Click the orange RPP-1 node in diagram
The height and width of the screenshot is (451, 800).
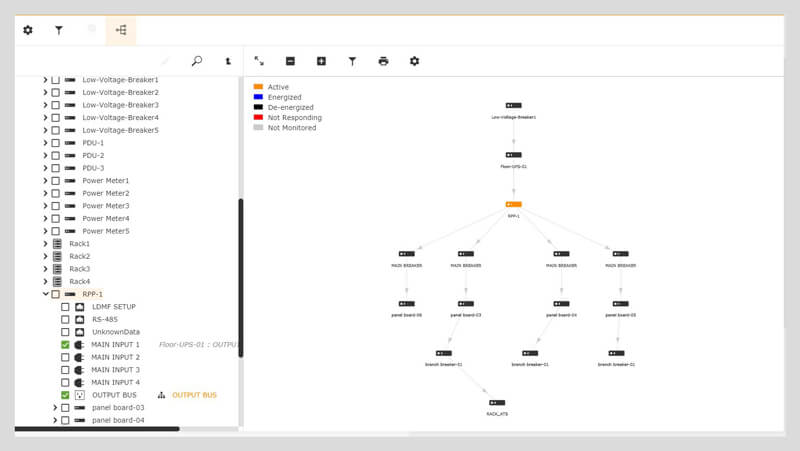pyautogui.click(x=514, y=205)
